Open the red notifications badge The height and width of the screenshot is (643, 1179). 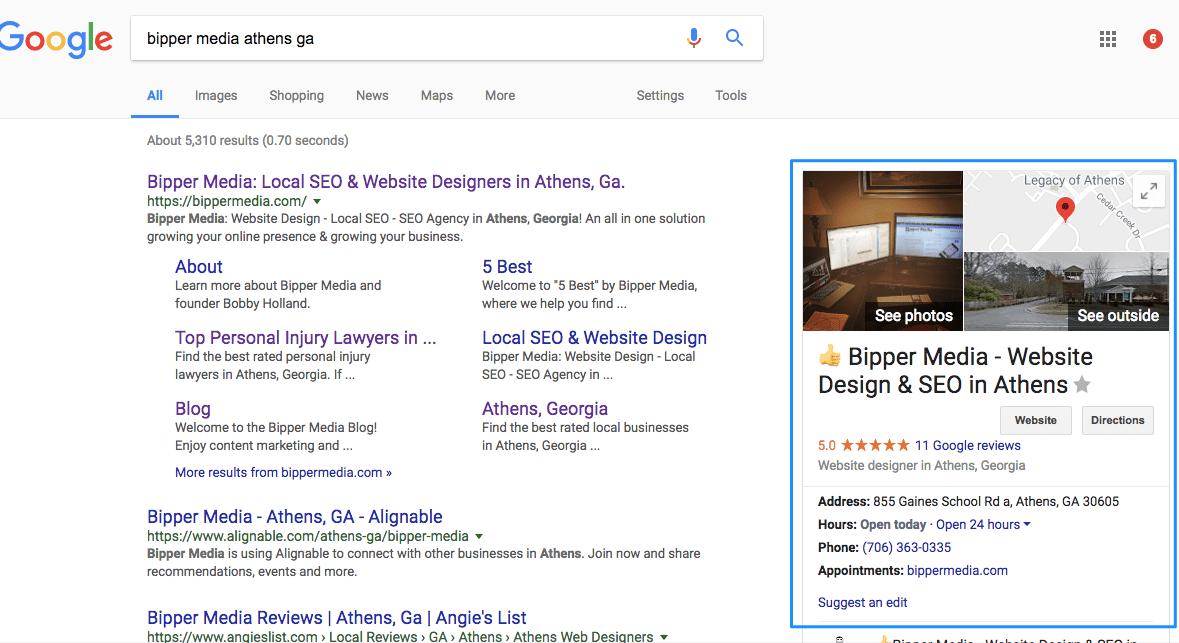pyautogui.click(x=1153, y=39)
